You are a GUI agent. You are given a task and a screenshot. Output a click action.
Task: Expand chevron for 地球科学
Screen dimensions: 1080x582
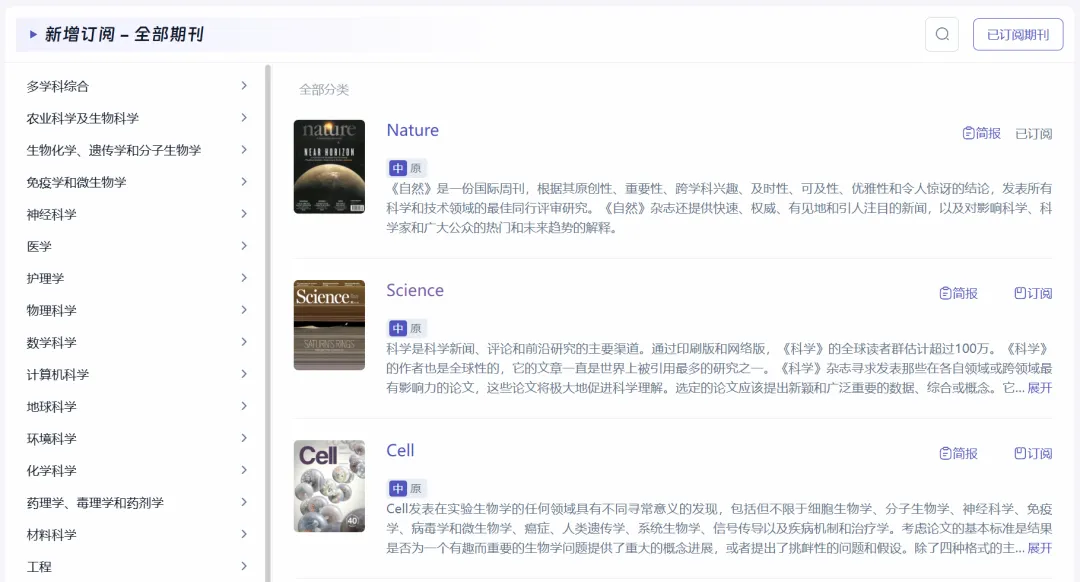pyautogui.click(x=244, y=406)
